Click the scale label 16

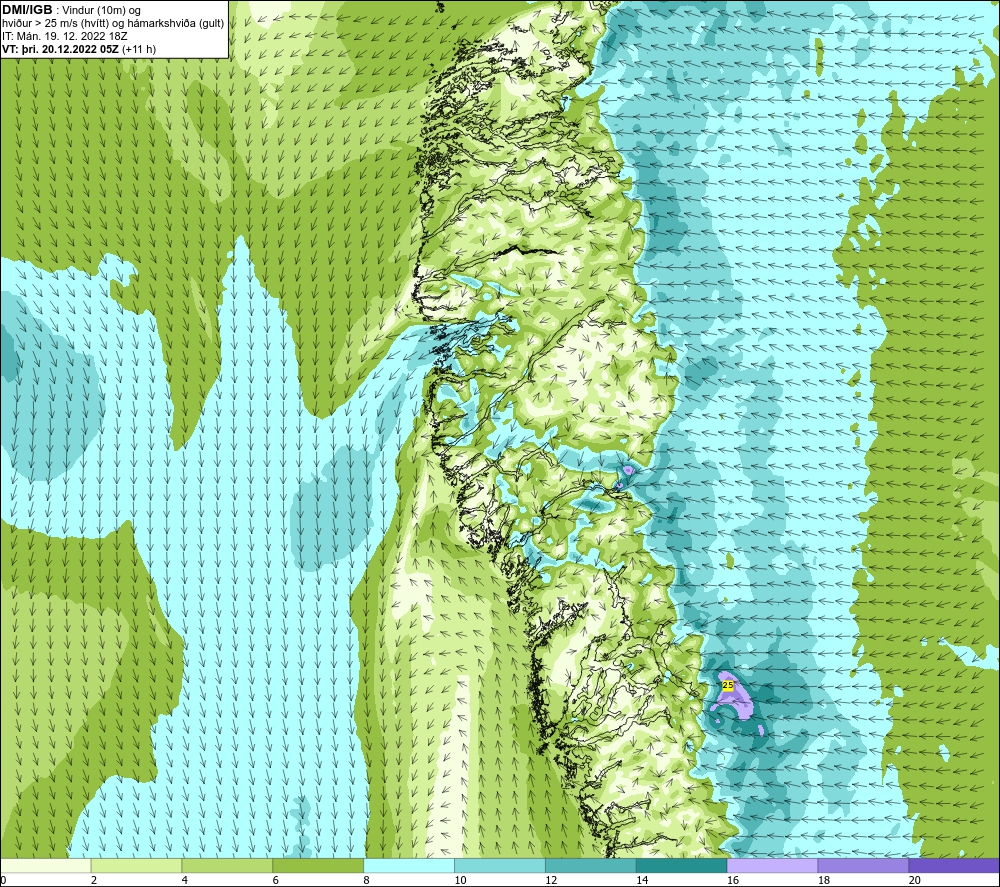coord(733,880)
